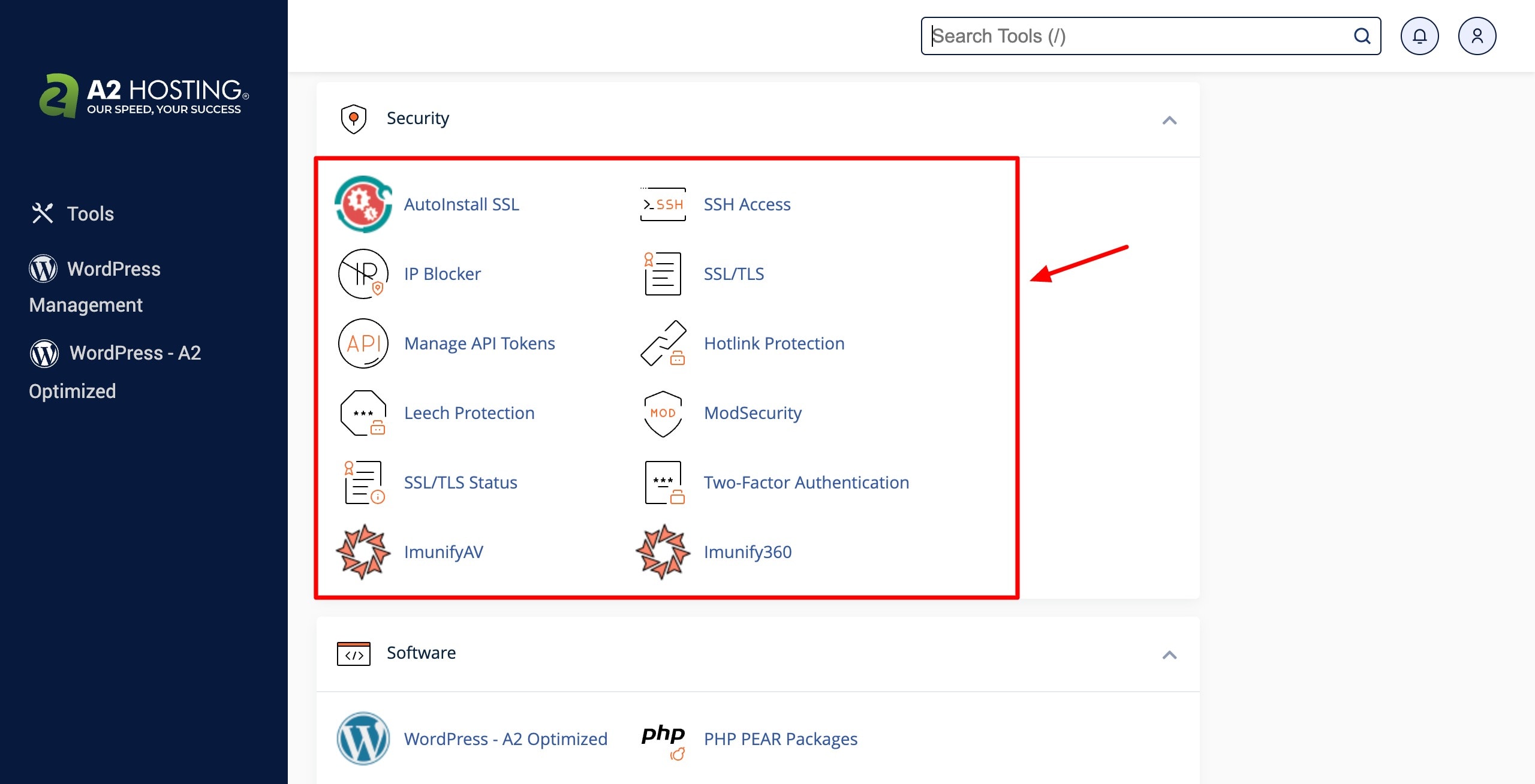Click the search magnifier icon
1535x784 pixels.
(x=1362, y=36)
